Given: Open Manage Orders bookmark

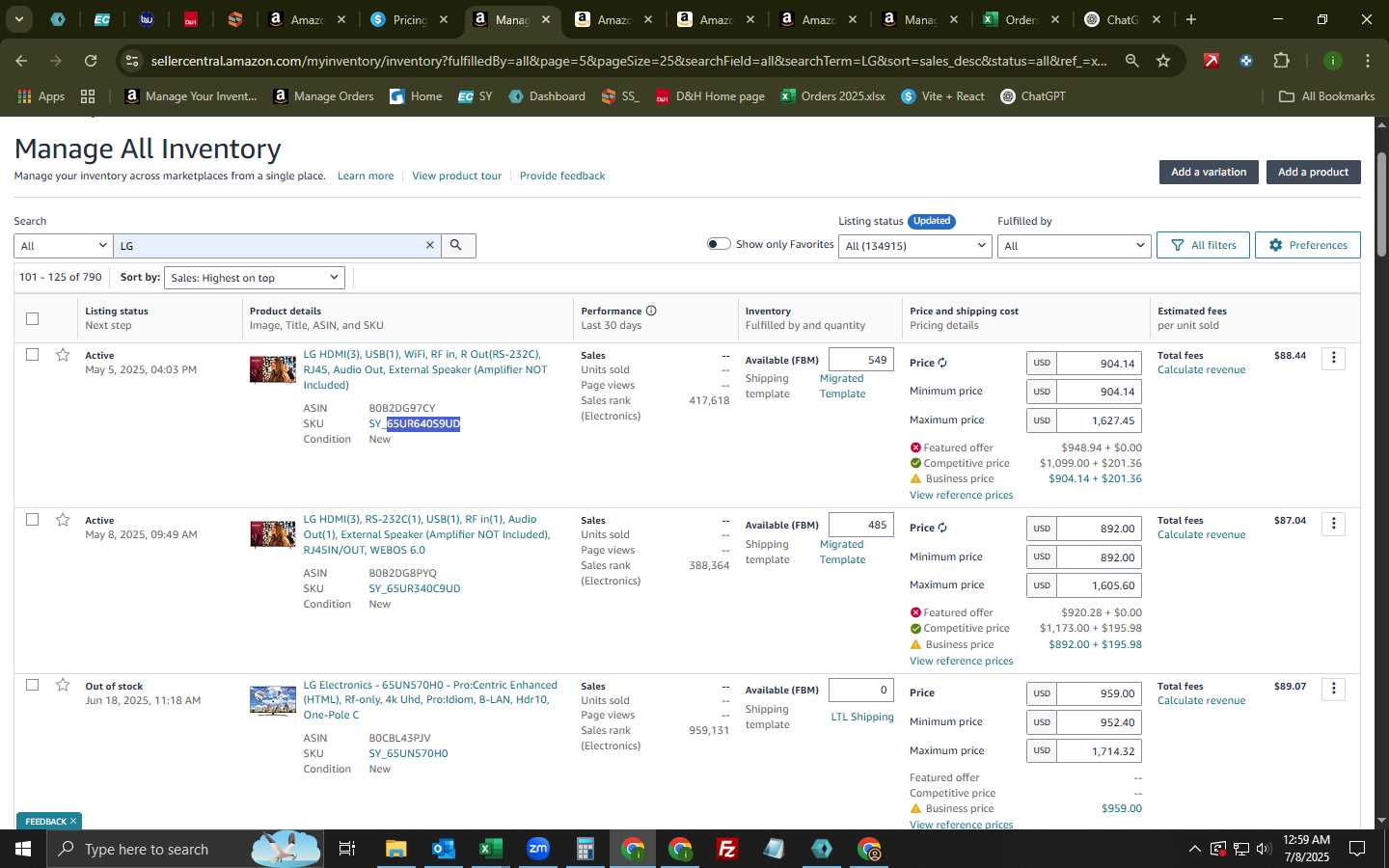Looking at the screenshot, I should click(323, 96).
